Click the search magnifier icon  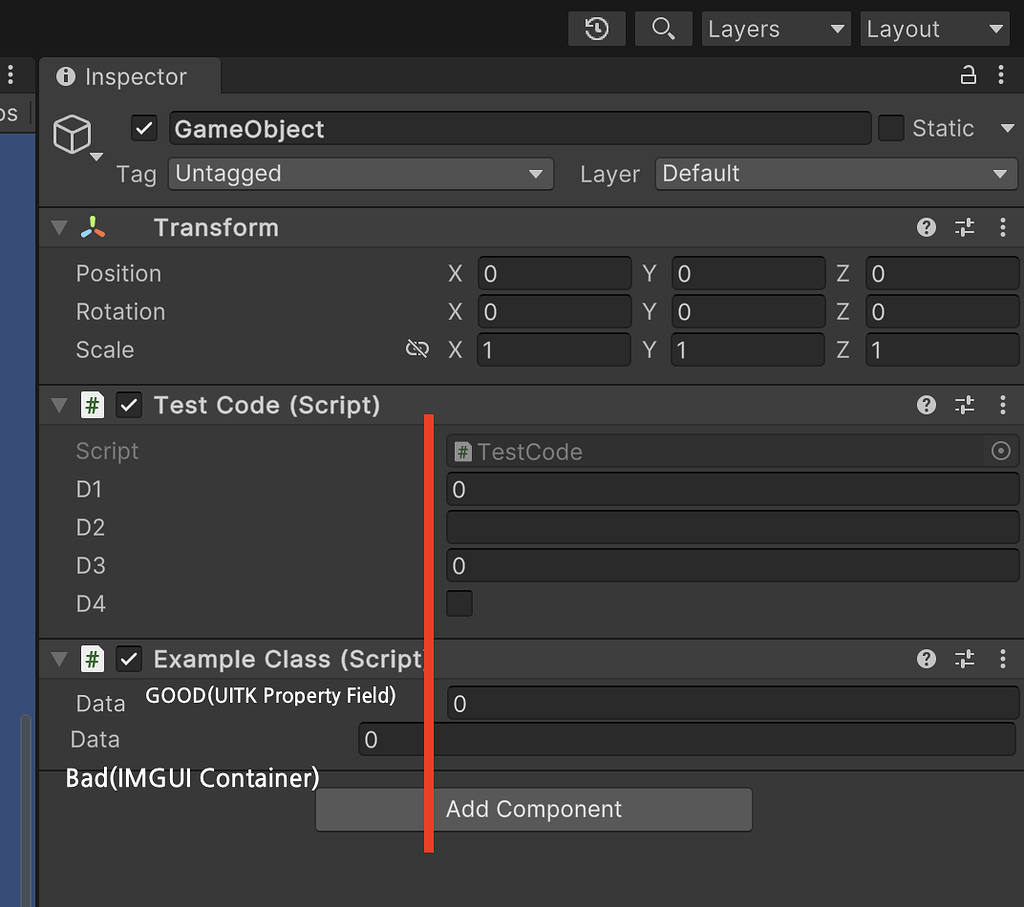[663, 29]
